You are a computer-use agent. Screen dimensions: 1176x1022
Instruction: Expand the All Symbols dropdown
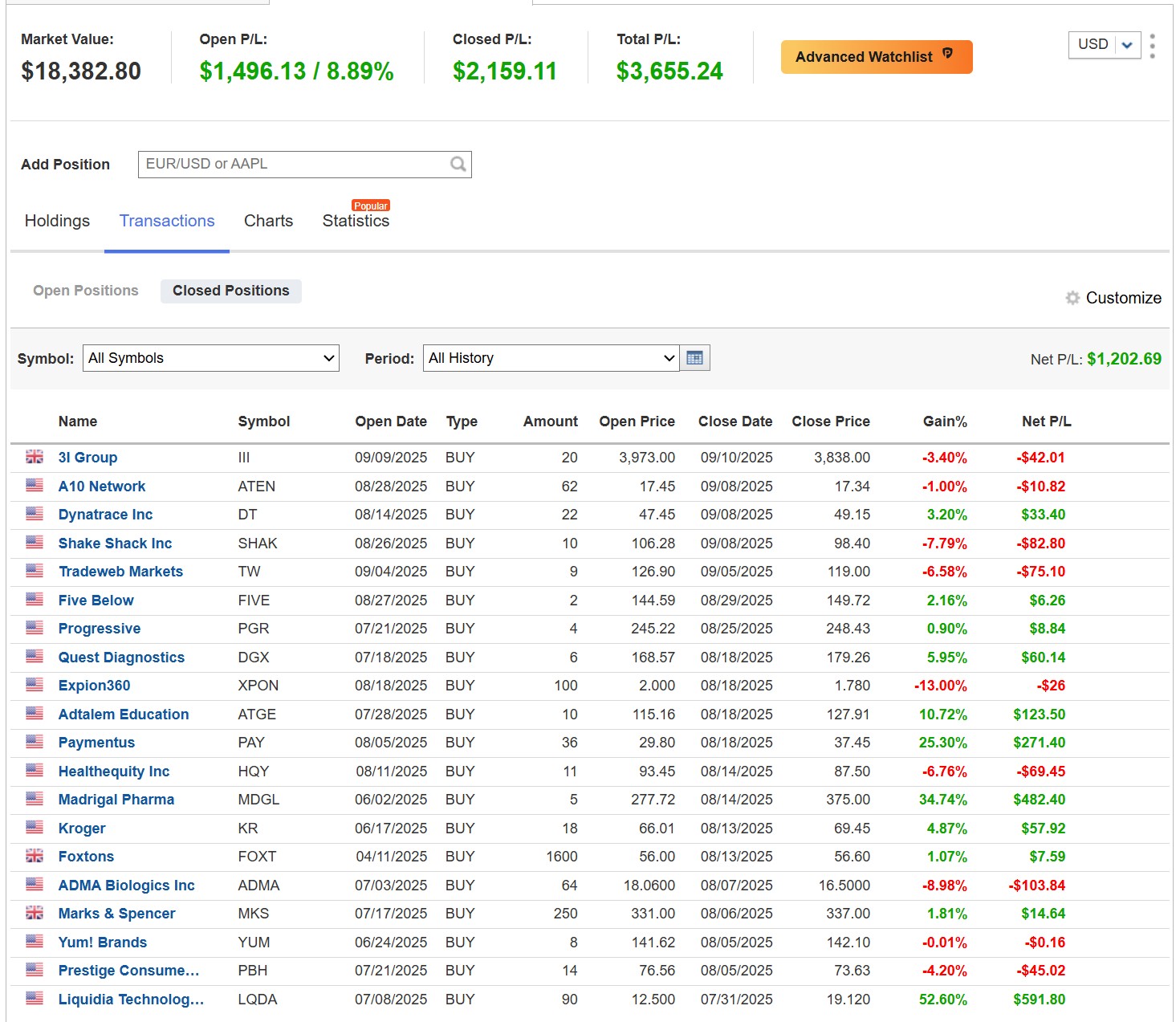coord(211,358)
